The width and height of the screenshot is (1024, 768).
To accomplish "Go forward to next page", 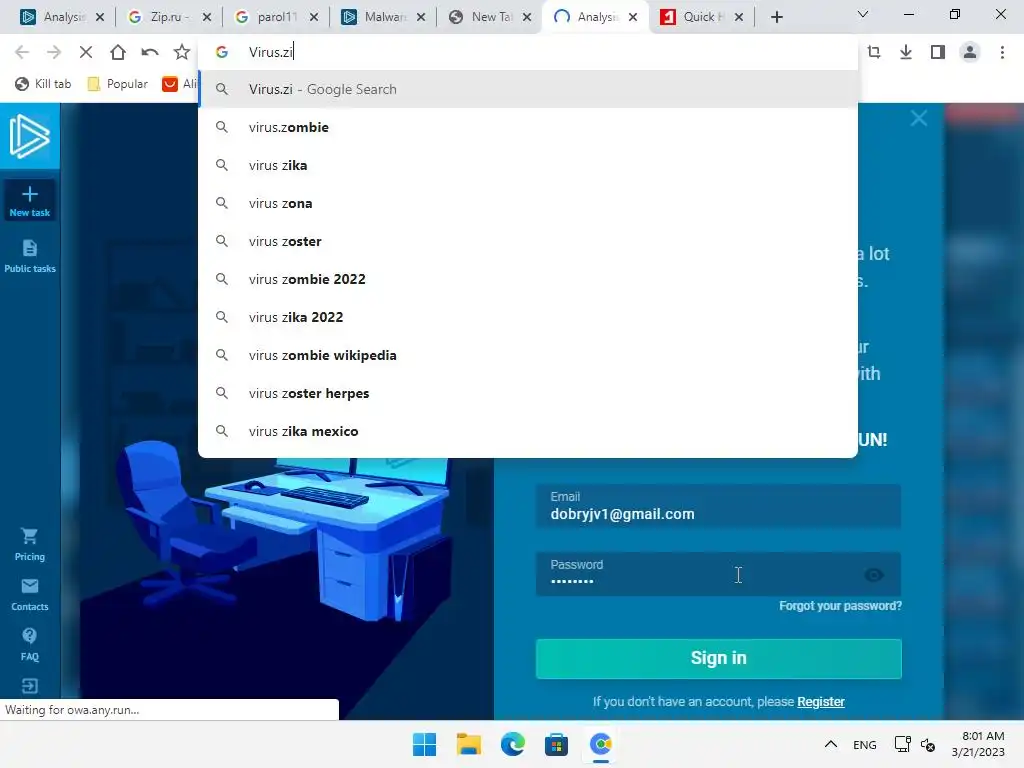I will 54,52.
